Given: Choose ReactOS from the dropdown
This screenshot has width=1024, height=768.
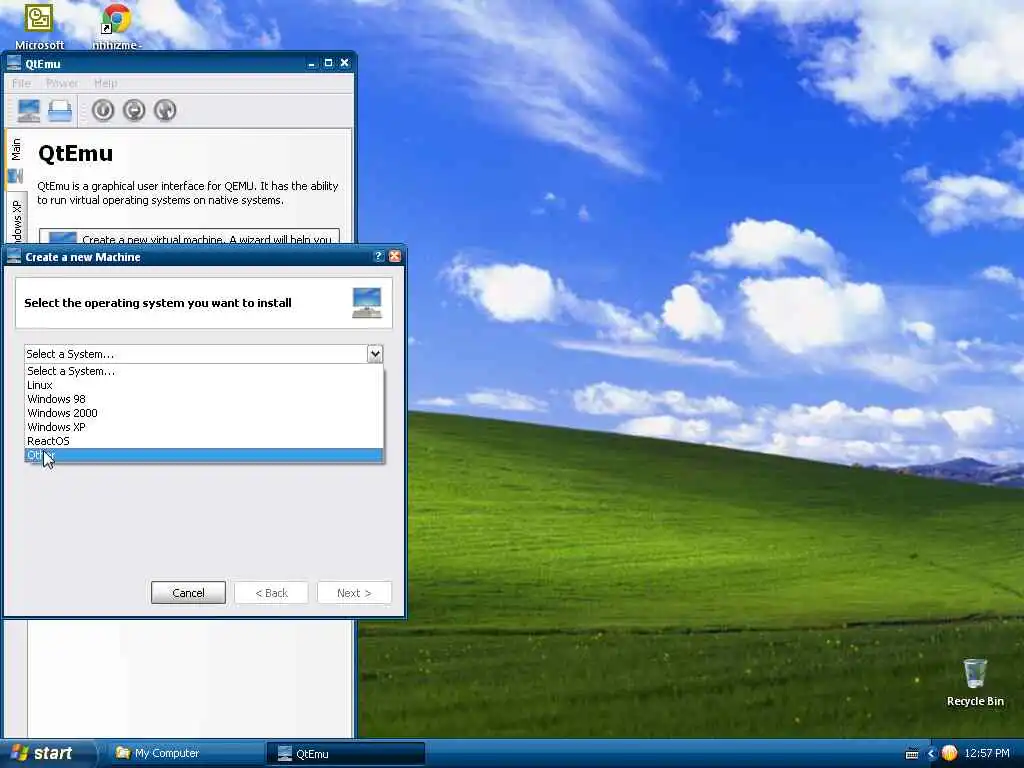Looking at the screenshot, I should 204,441.
